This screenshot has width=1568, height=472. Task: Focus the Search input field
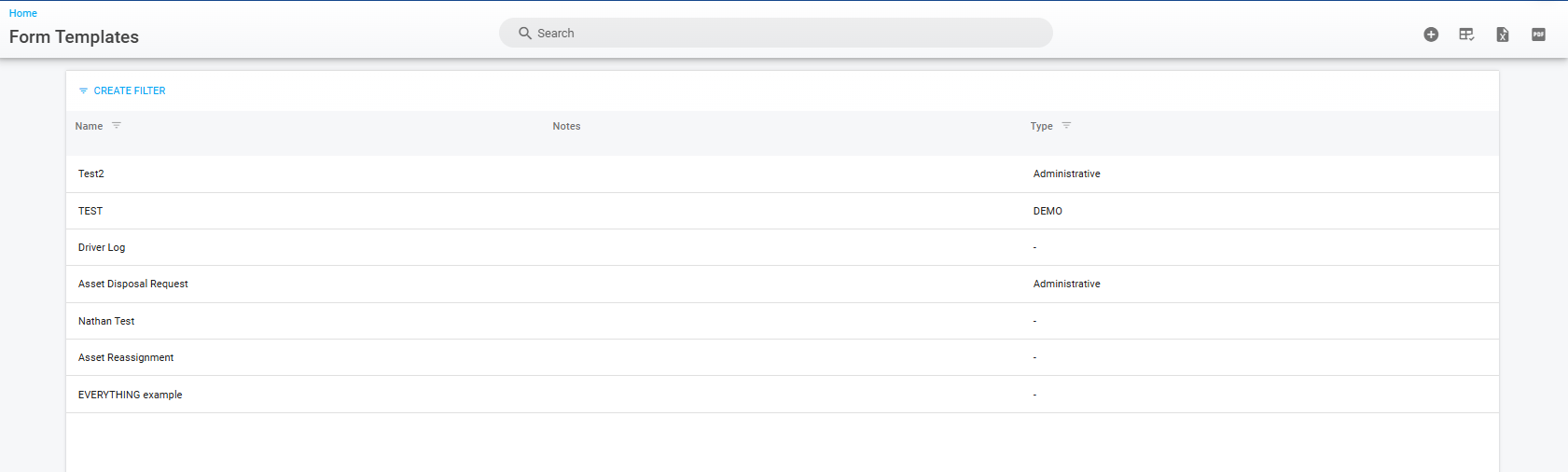point(784,34)
